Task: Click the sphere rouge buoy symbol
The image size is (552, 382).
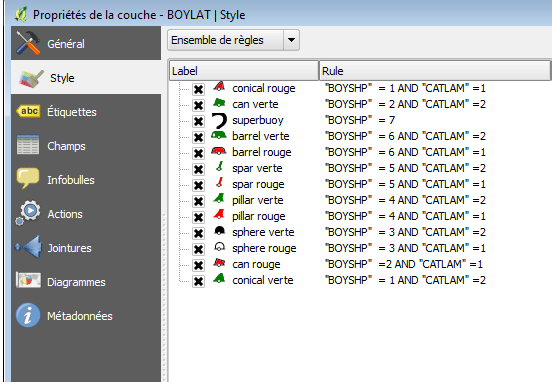Action: [219, 247]
